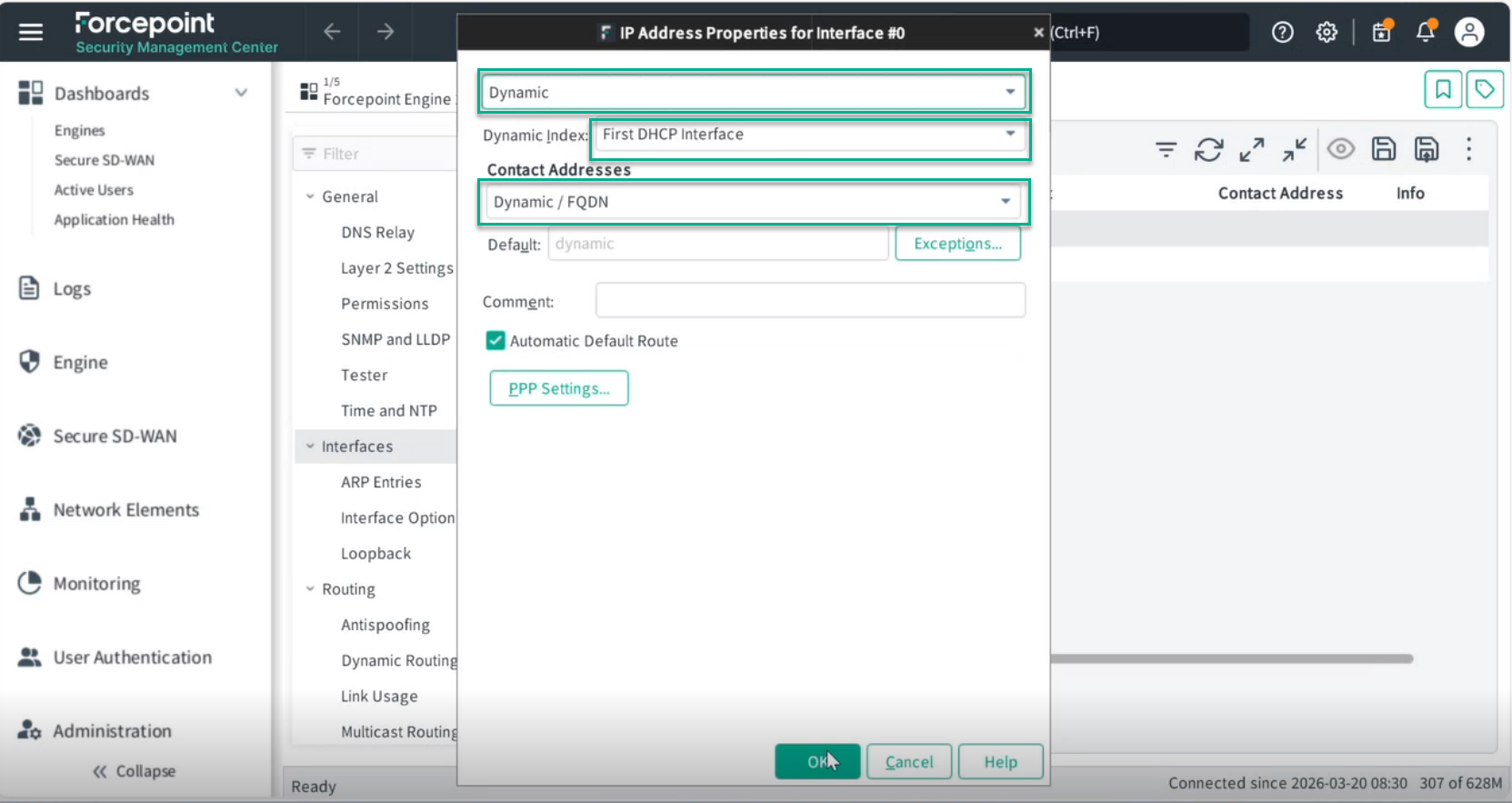Click the Comment input field
The height and width of the screenshot is (803, 1512).
pyautogui.click(x=810, y=300)
